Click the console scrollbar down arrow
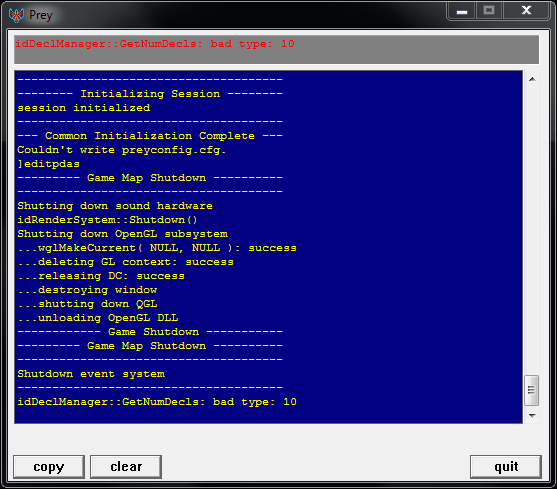This screenshot has width=557, height=489. click(x=532, y=415)
